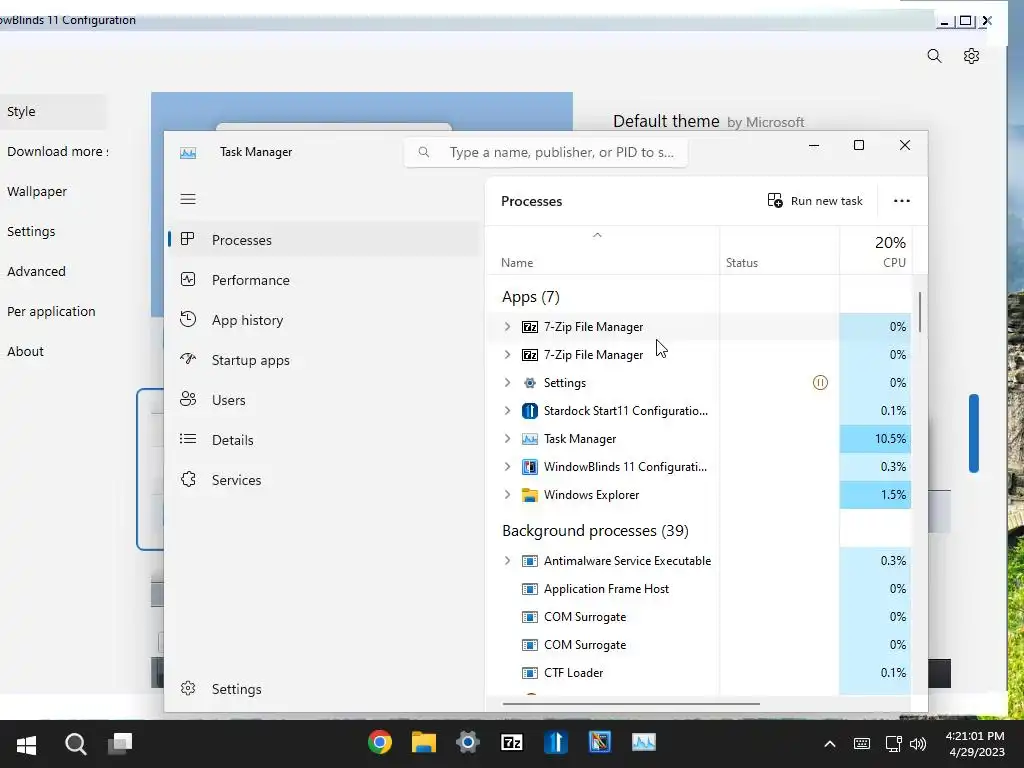Click the touch keyboard tray icon
1024x768 pixels.
(x=862, y=744)
